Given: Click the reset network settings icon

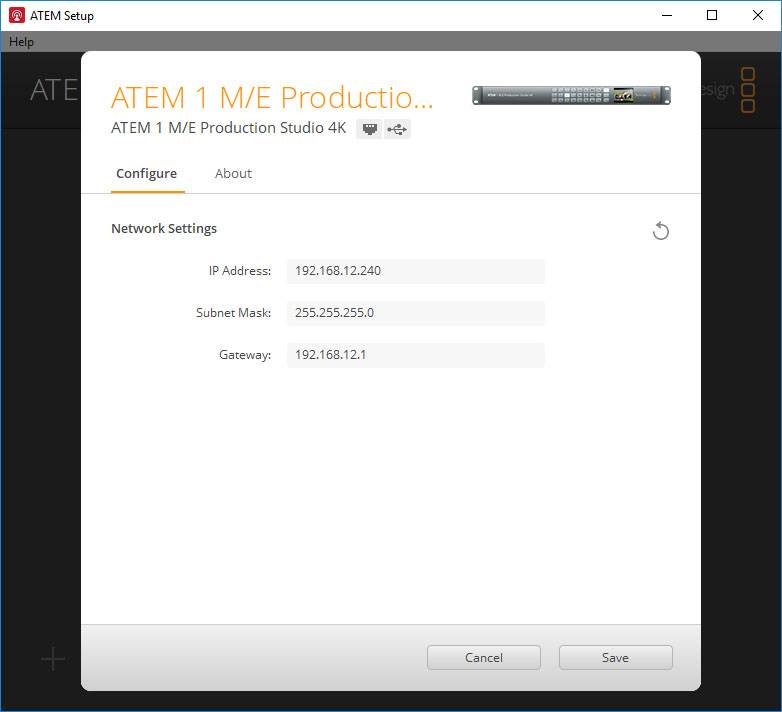Looking at the screenshot, I should click(661, 231).
